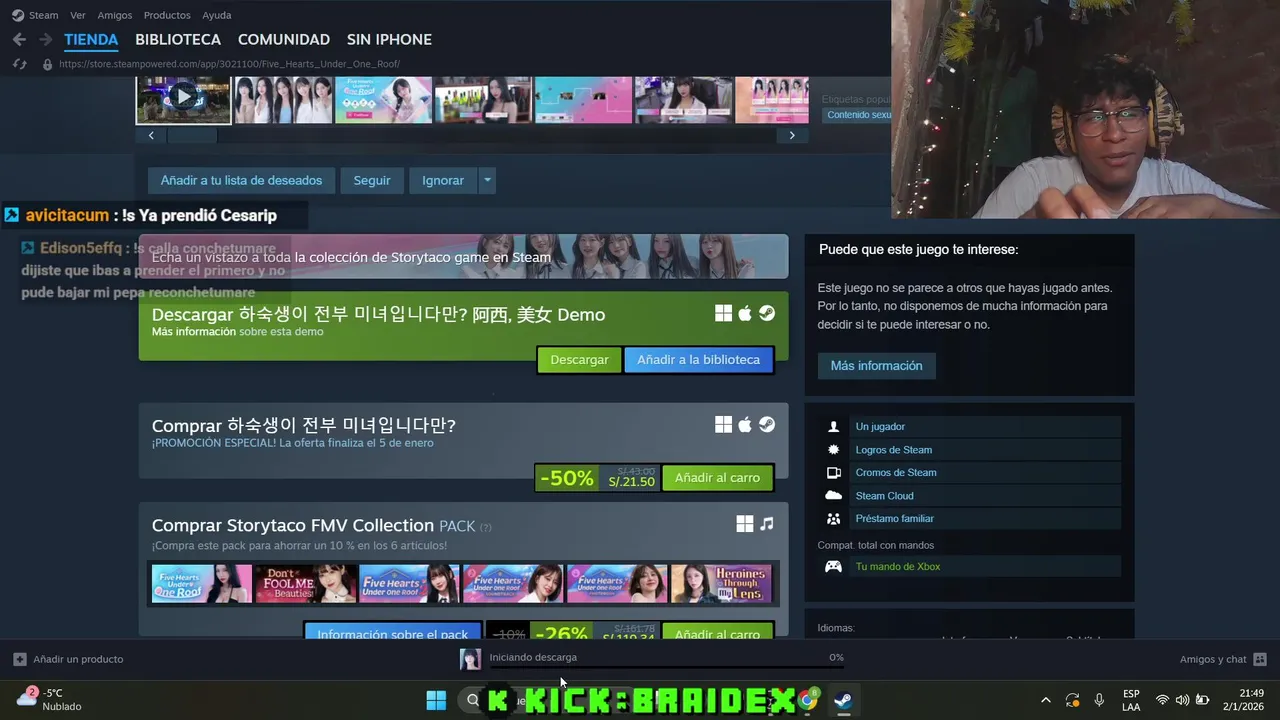Image resolution: width=1280 pixels, height=720 pixels.
Task: Click the green Descargar demo button
Action: pos(579,360)
